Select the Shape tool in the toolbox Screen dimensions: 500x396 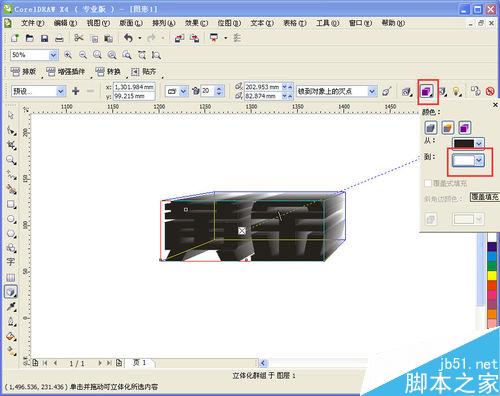(11, 131)
